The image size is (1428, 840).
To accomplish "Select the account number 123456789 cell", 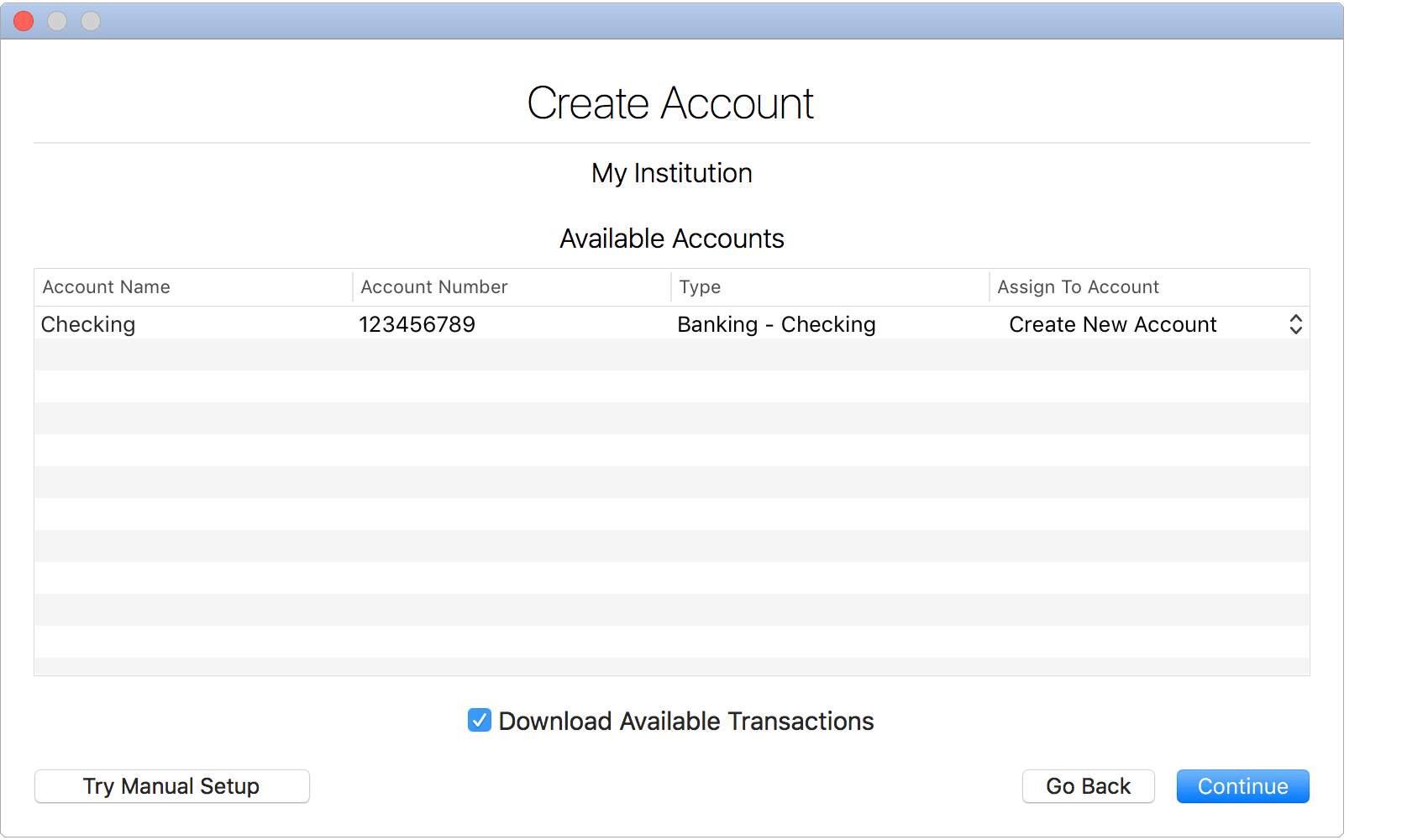I will 417,324.
